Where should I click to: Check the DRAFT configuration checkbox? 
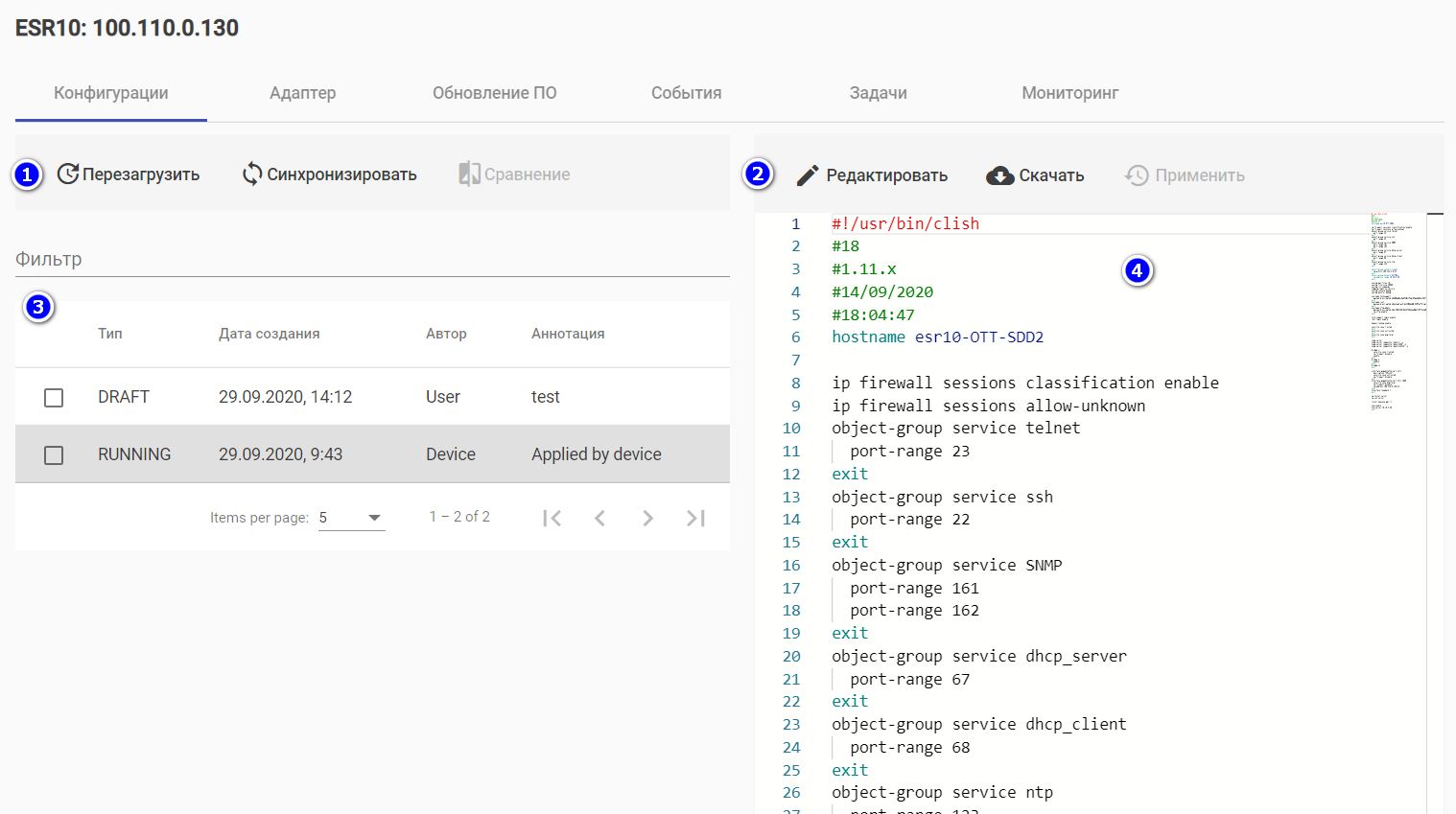pos(54,397)
